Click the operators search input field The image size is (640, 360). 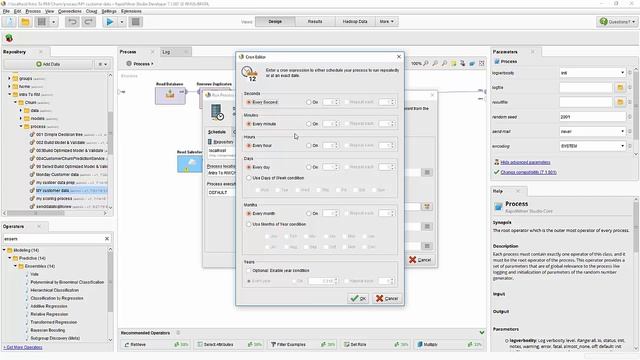coord(52,239)
